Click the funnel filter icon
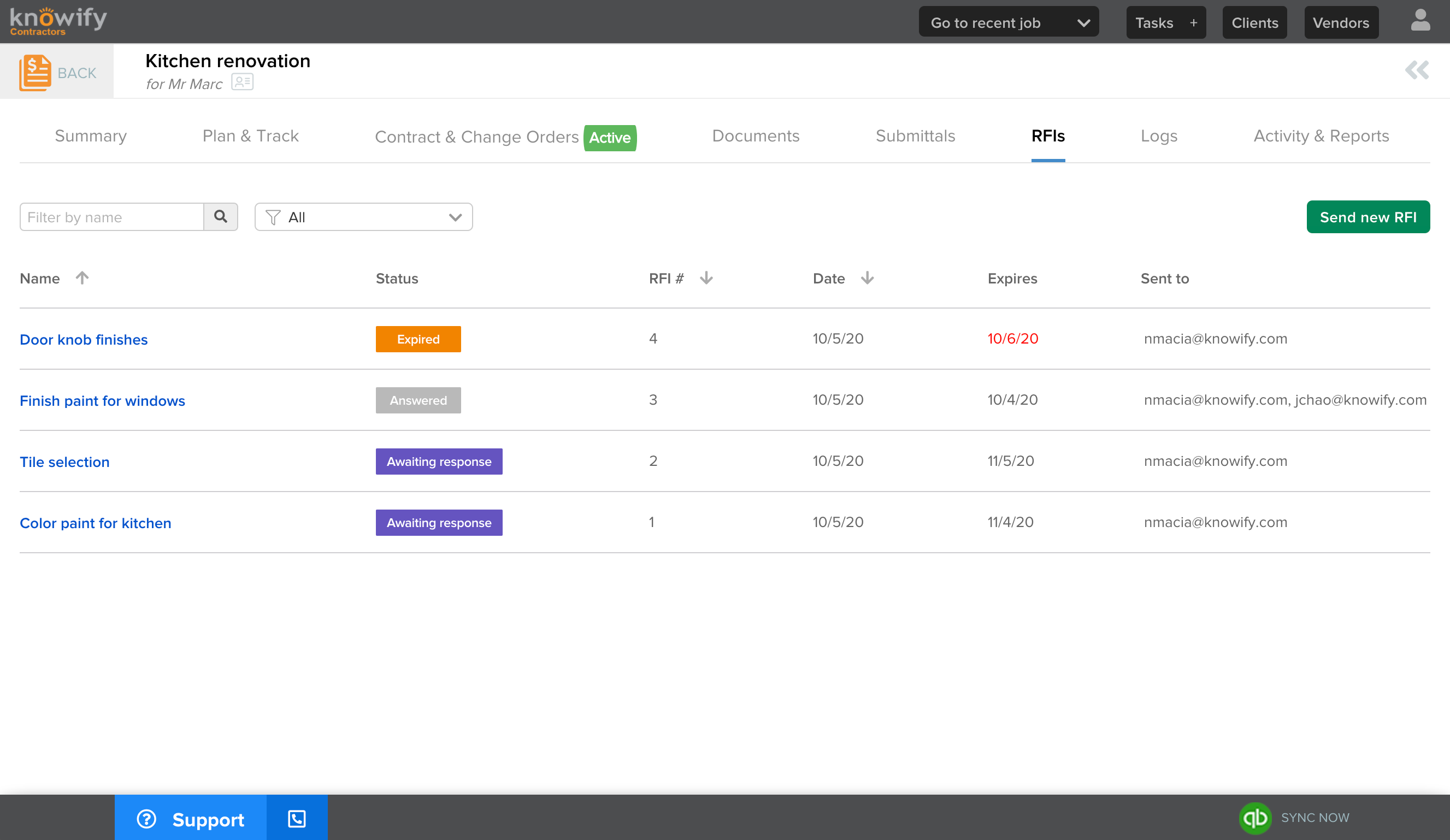The image size is (1450, 840). click(x=273, y=217)
